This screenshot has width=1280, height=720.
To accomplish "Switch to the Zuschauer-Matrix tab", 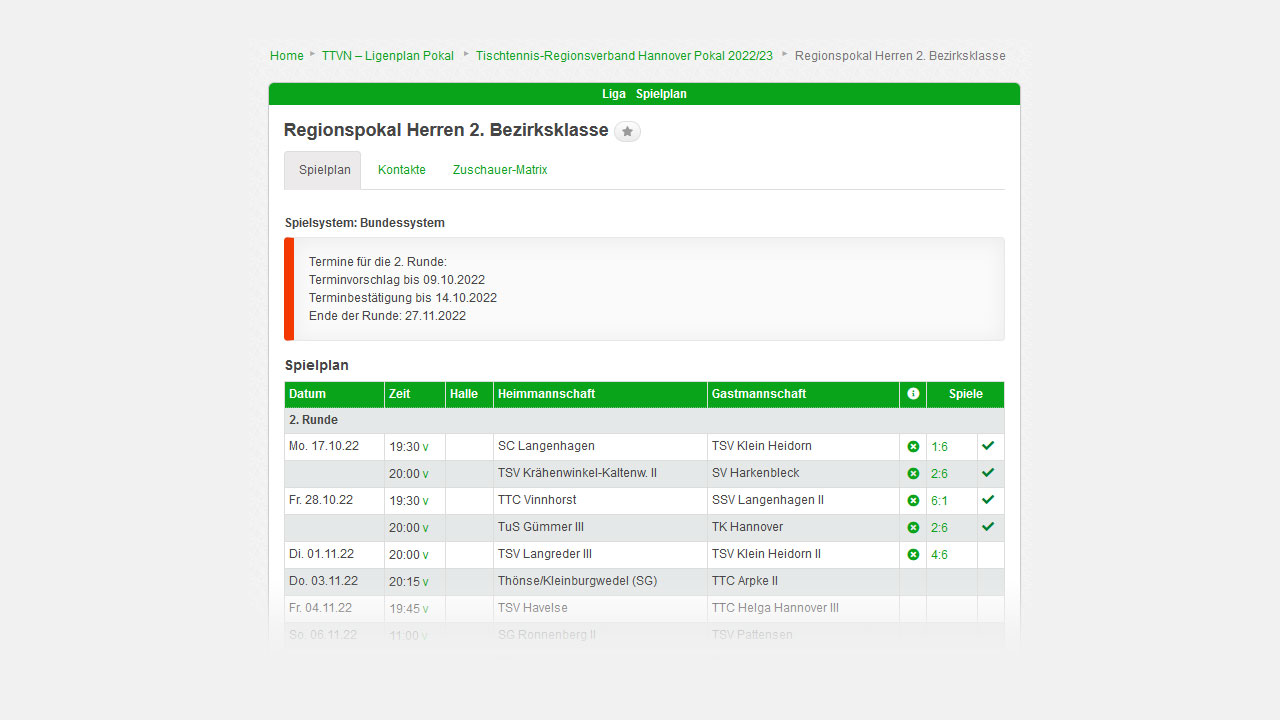I will 500,170.
